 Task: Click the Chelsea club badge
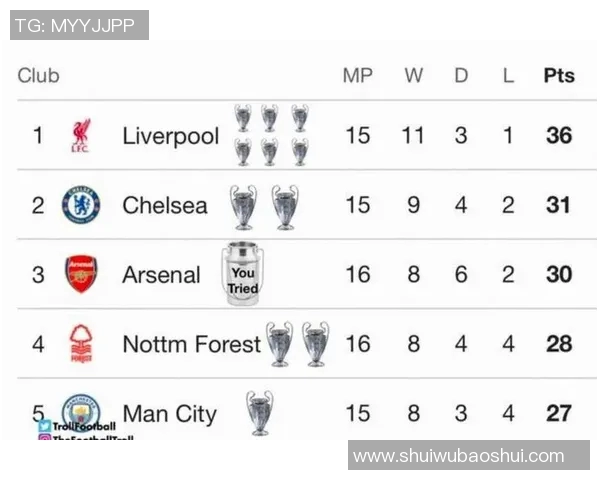(x=81, y=205)
